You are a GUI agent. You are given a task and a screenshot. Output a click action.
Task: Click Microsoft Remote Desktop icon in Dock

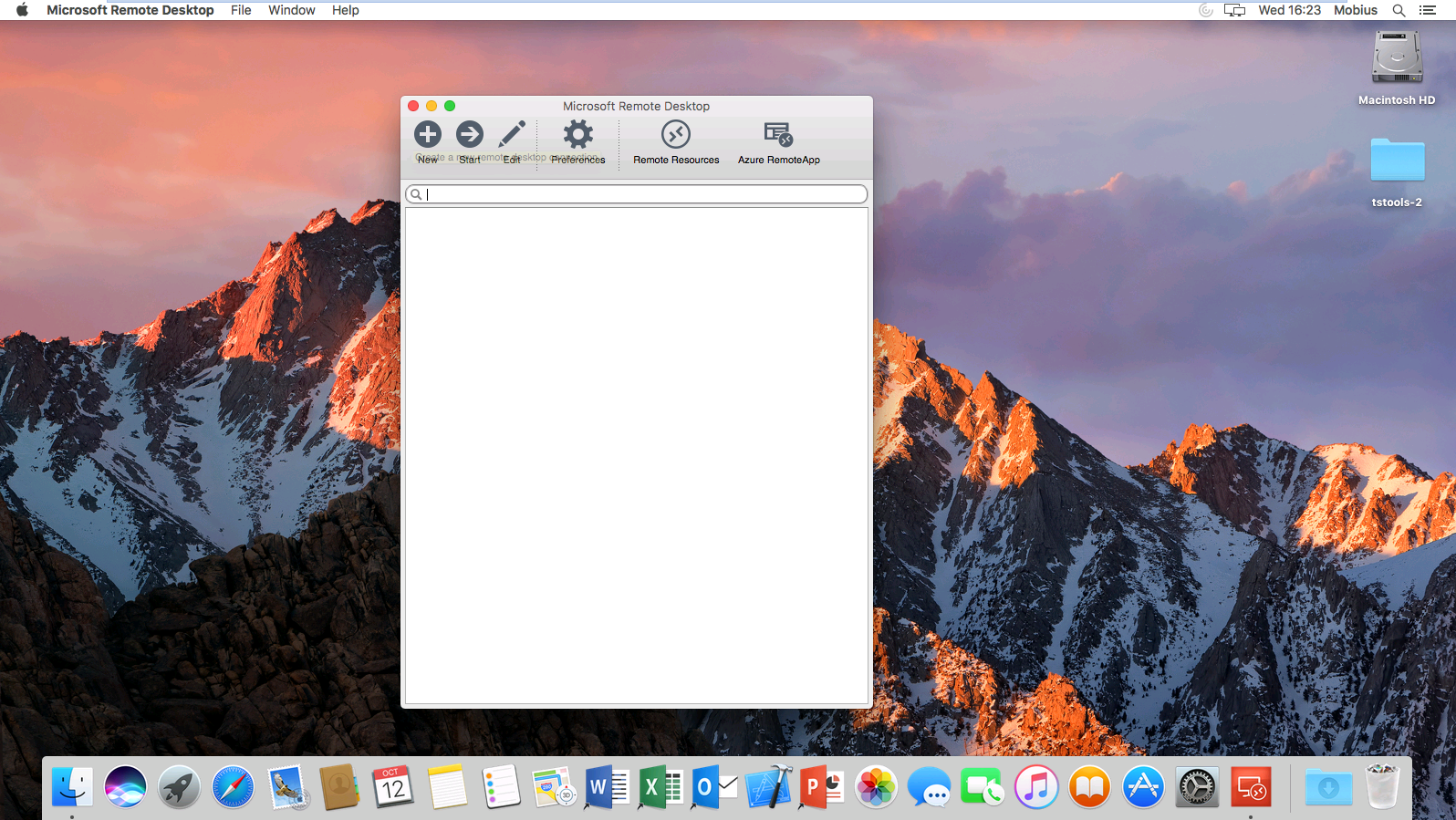tap(1251, 786)
